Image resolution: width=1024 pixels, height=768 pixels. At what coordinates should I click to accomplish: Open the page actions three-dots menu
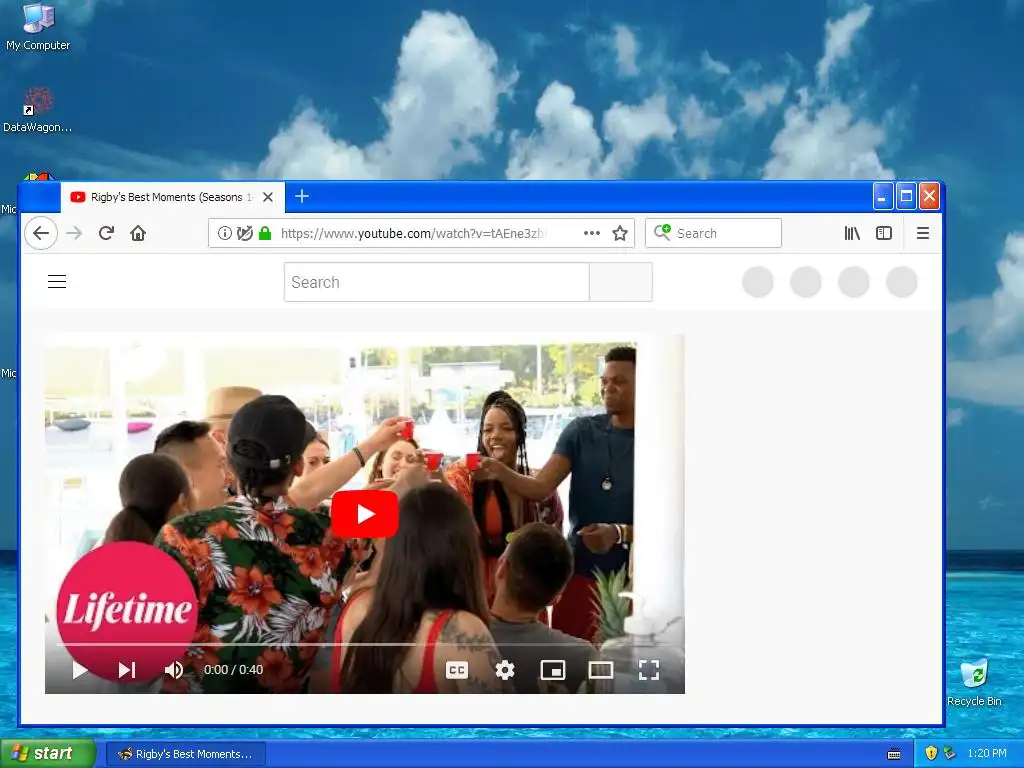(x=592, y=233)
